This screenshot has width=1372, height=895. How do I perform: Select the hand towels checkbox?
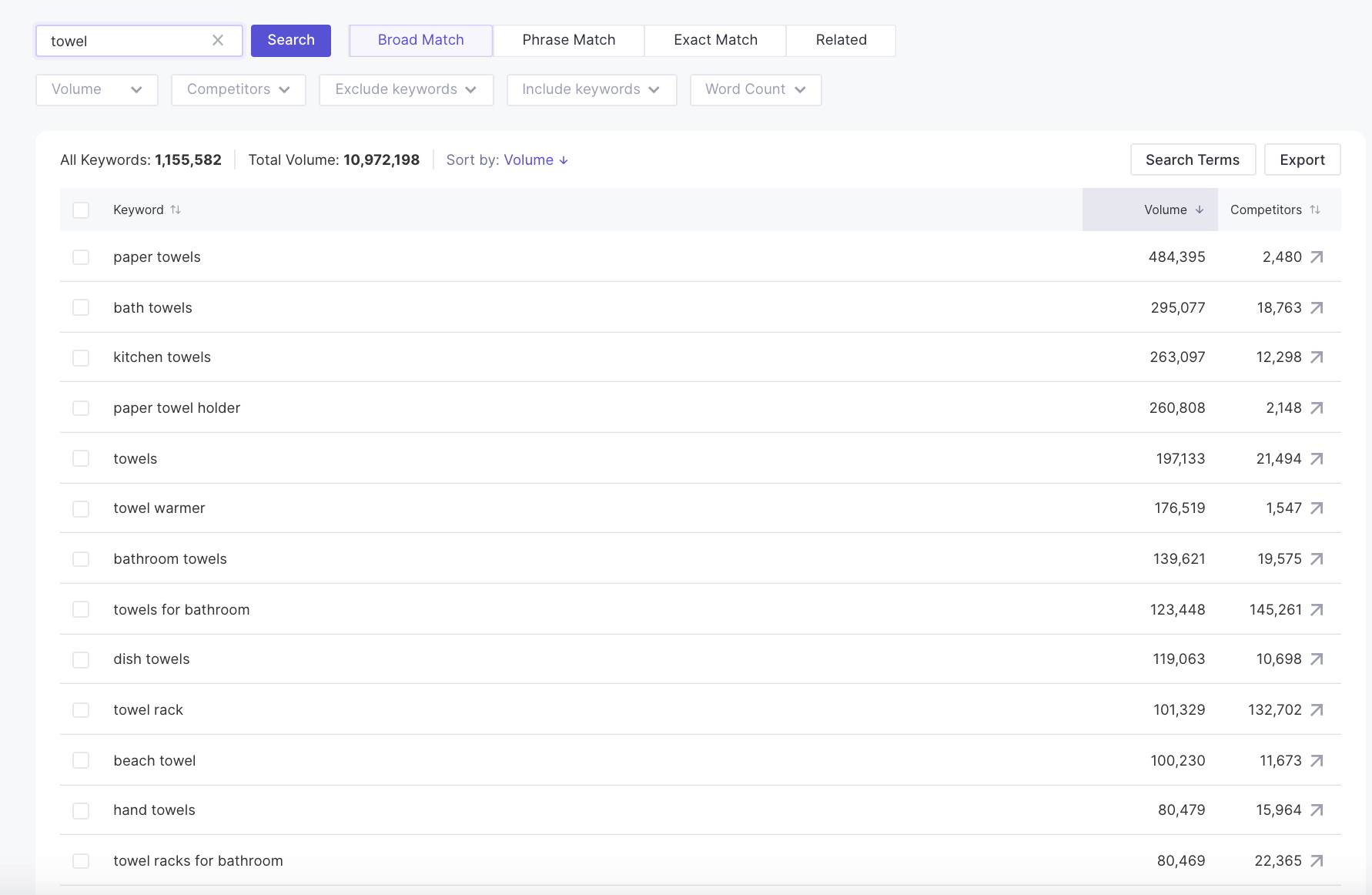pos(81,811)
